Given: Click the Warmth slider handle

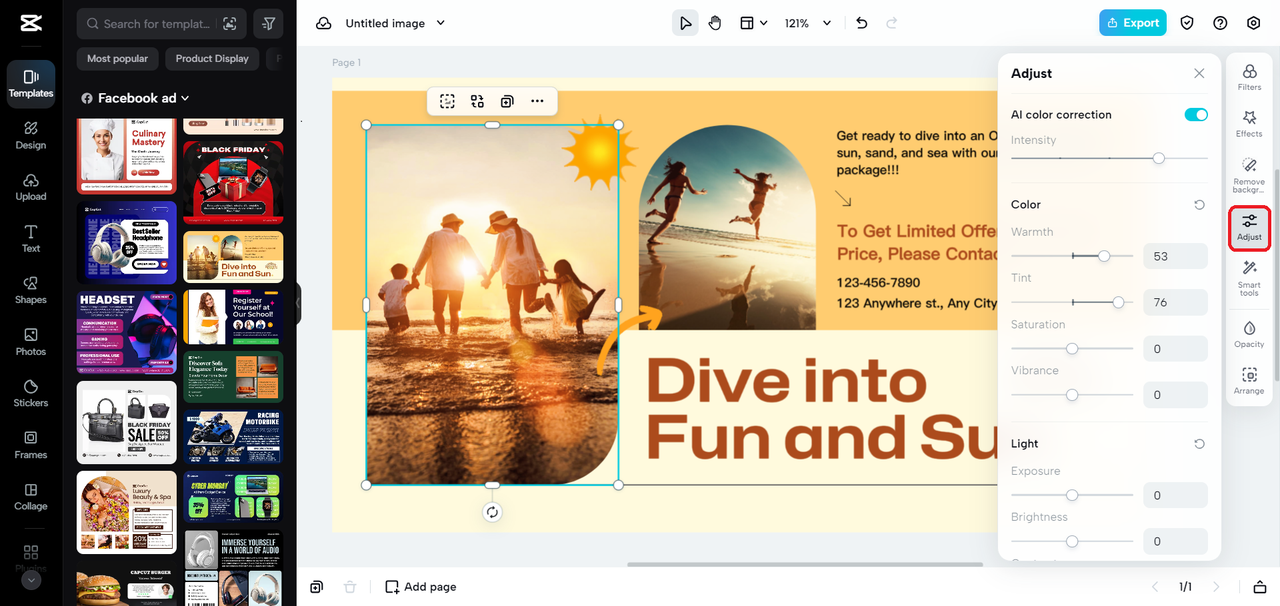Looking at the screenshot, I should pos(1104,256).
